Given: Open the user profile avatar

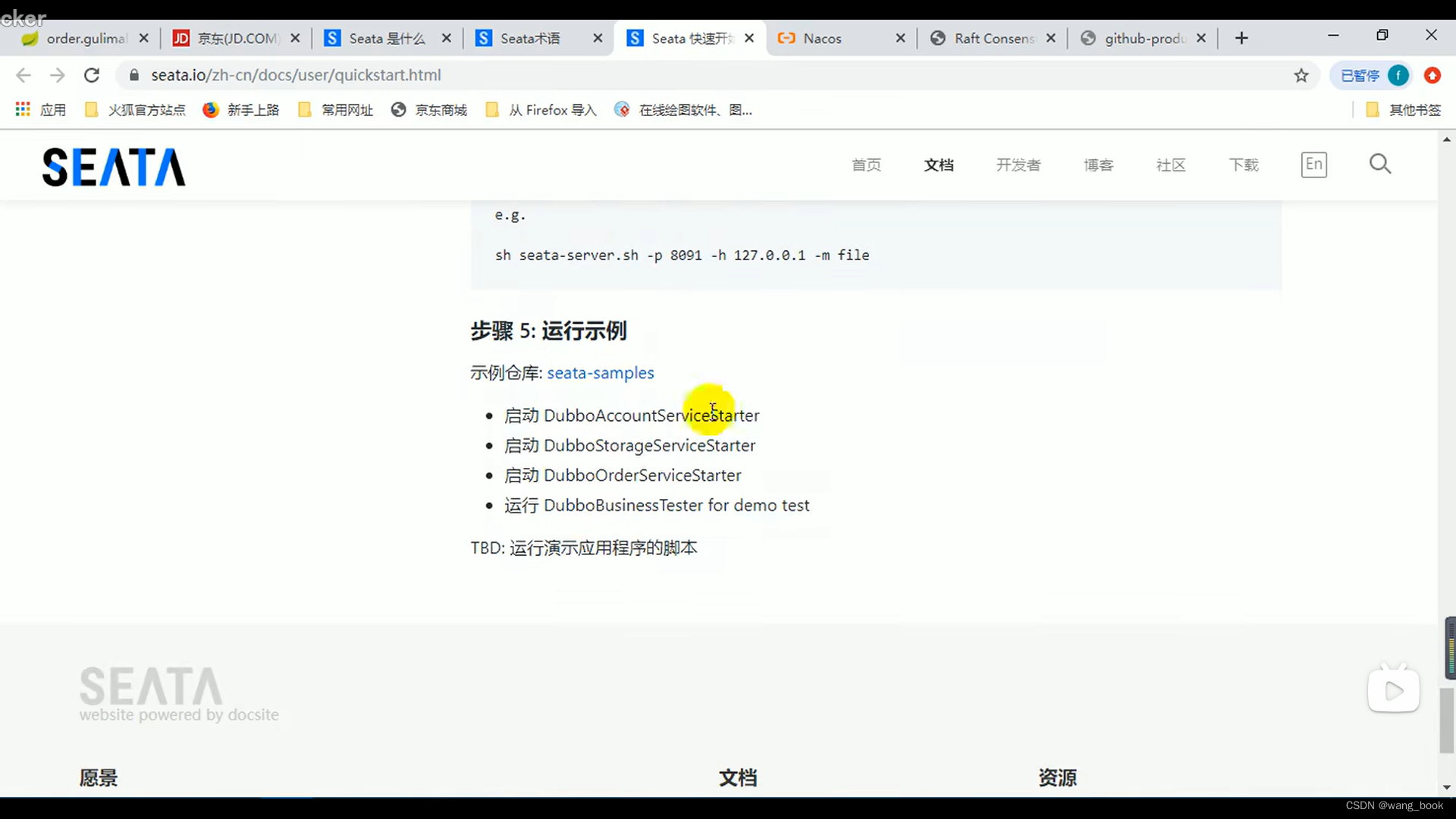Looking at the screenshot, I should pos(1398,75).
